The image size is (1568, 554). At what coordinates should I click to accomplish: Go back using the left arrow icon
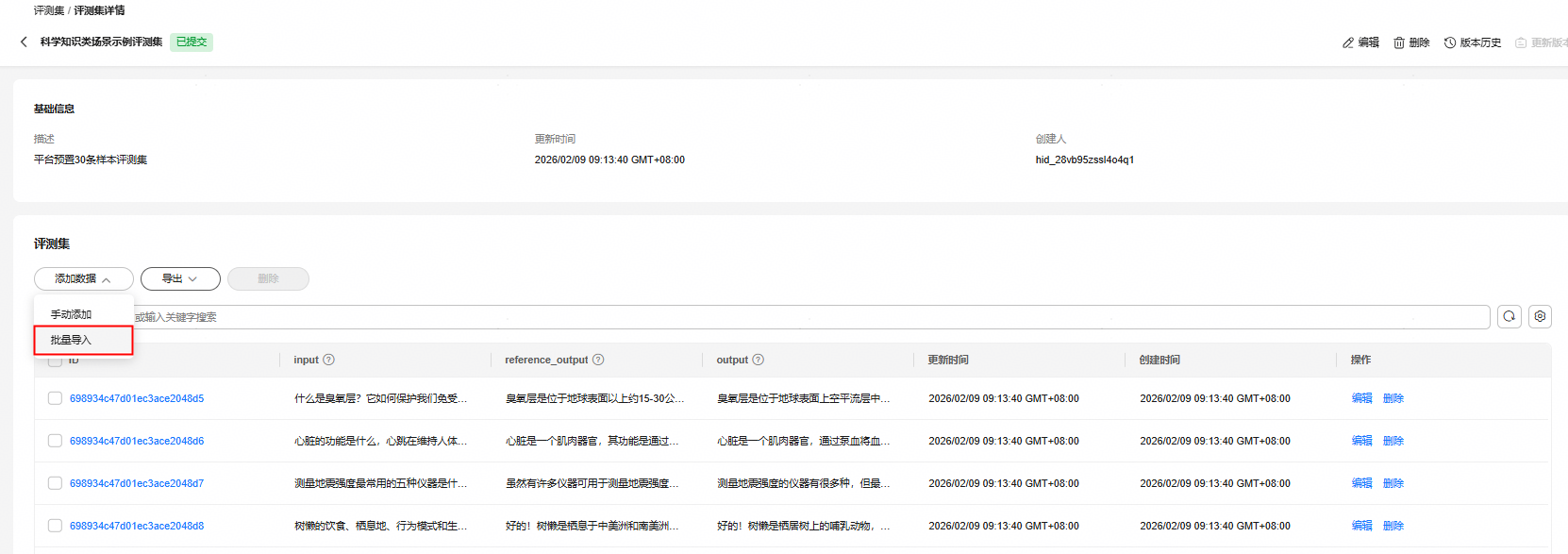24,42
